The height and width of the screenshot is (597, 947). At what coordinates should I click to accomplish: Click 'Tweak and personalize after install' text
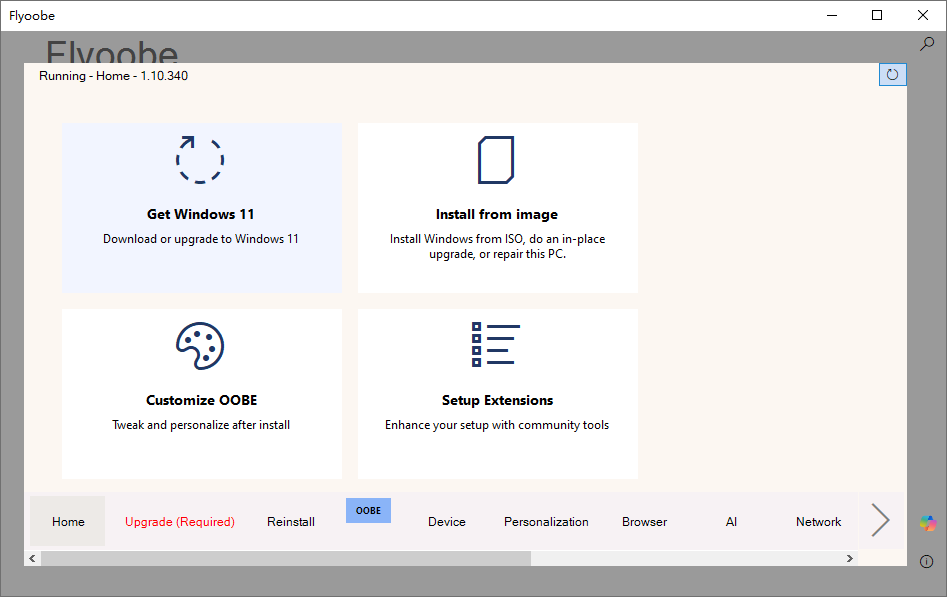[201, 425]
